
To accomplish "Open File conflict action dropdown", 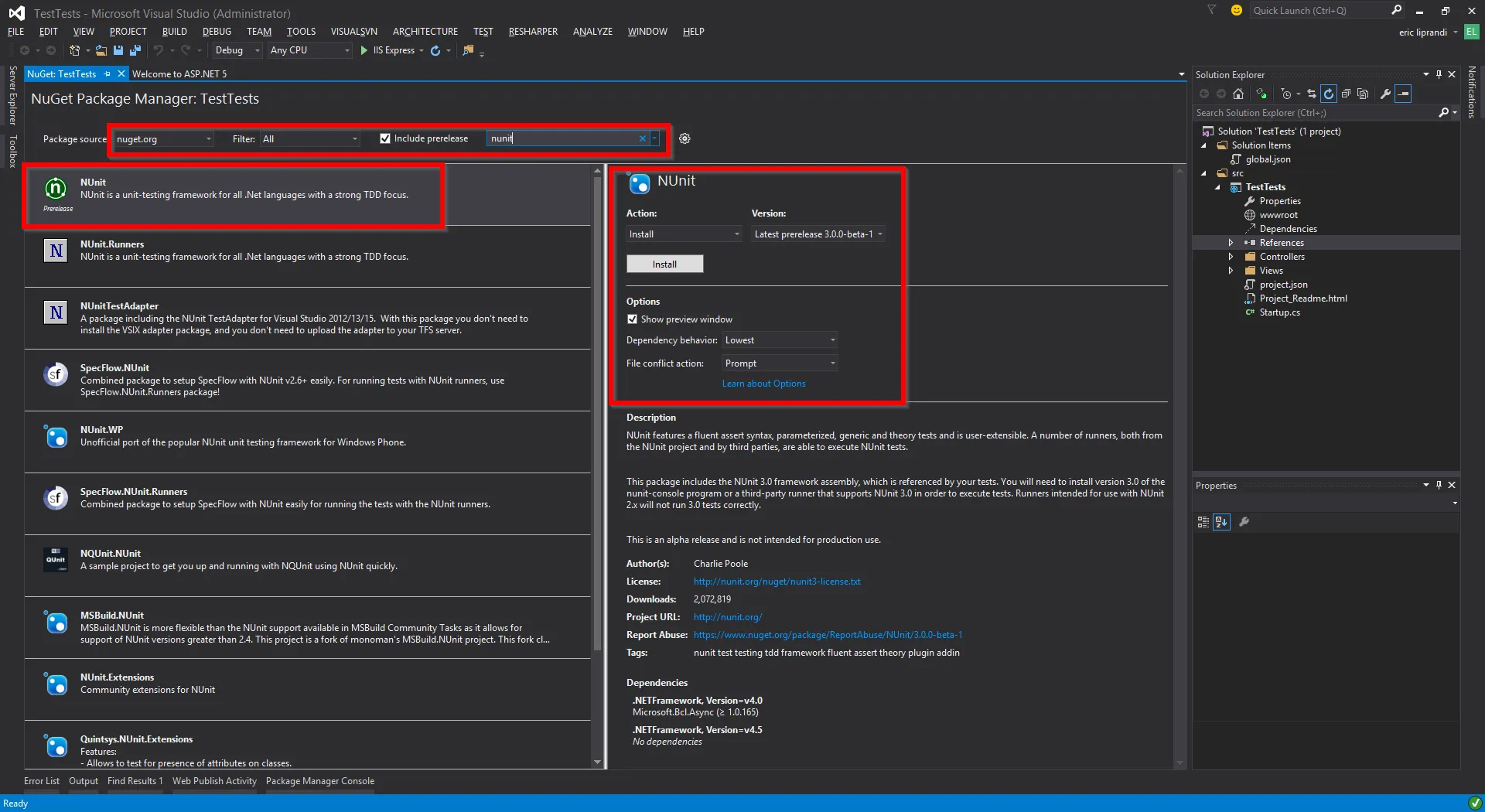I will click(x=780, y=363).
